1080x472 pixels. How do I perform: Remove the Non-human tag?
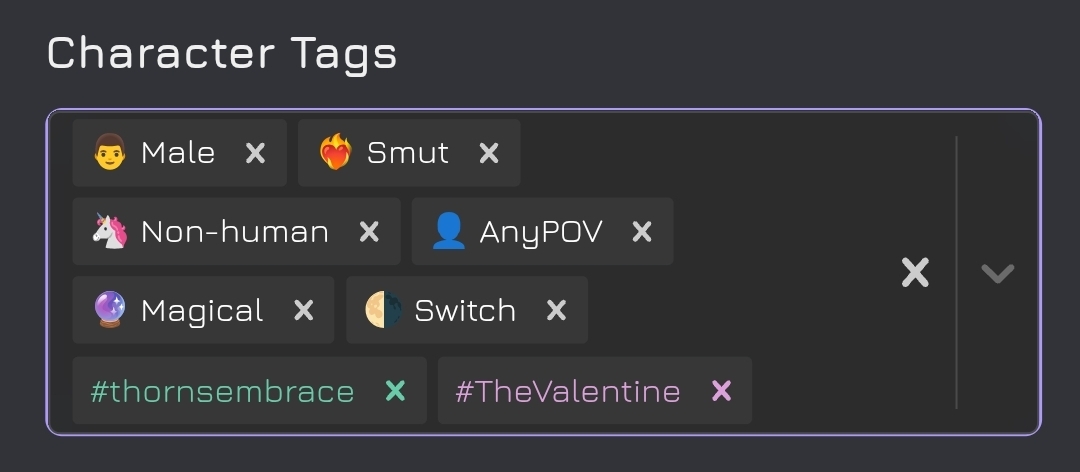[x=369, y=232]
